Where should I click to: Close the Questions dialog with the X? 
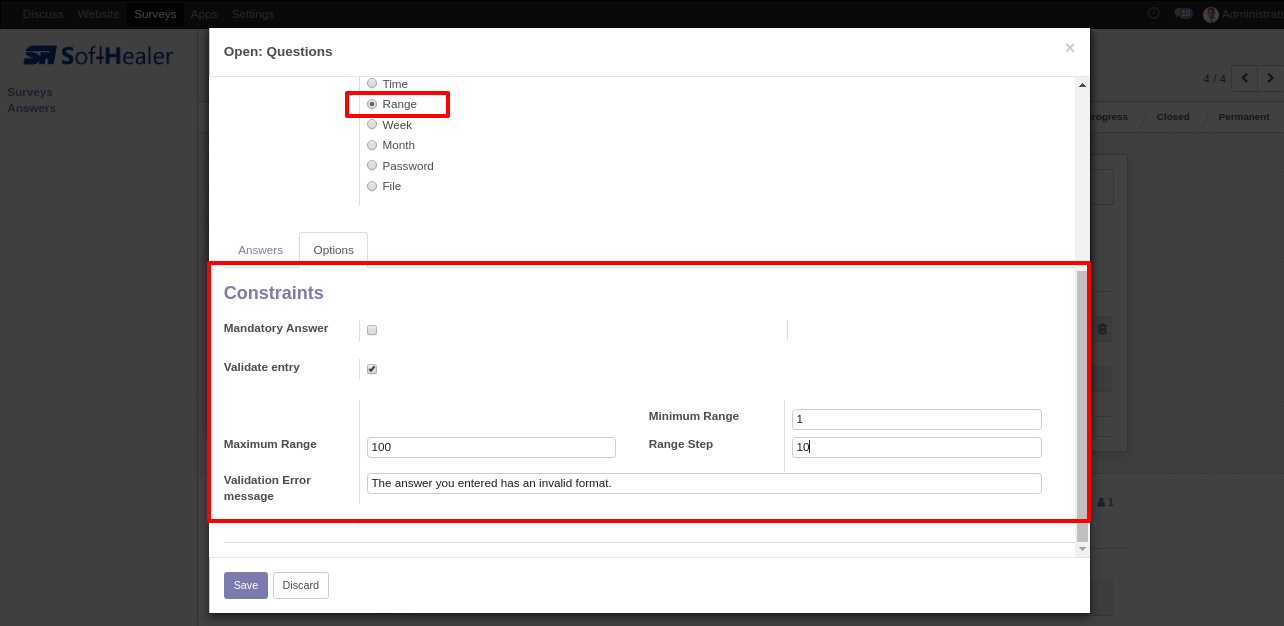point(1069,48)
